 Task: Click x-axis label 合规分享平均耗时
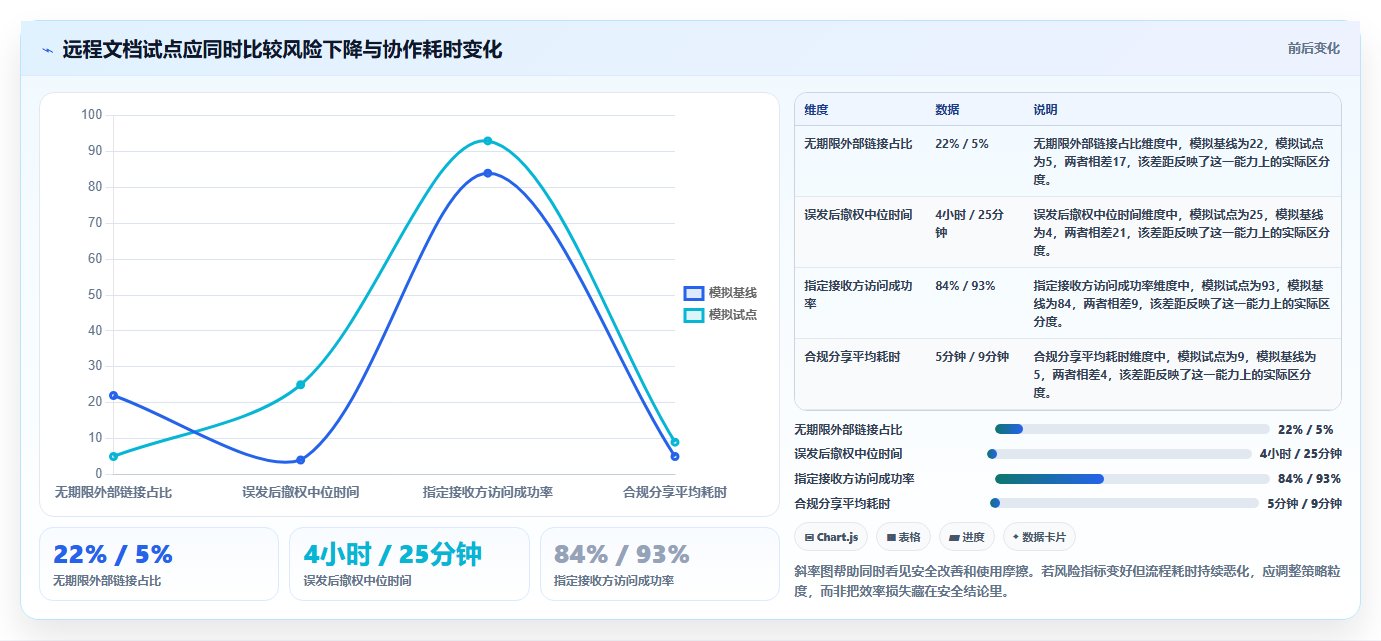point(675,492)
